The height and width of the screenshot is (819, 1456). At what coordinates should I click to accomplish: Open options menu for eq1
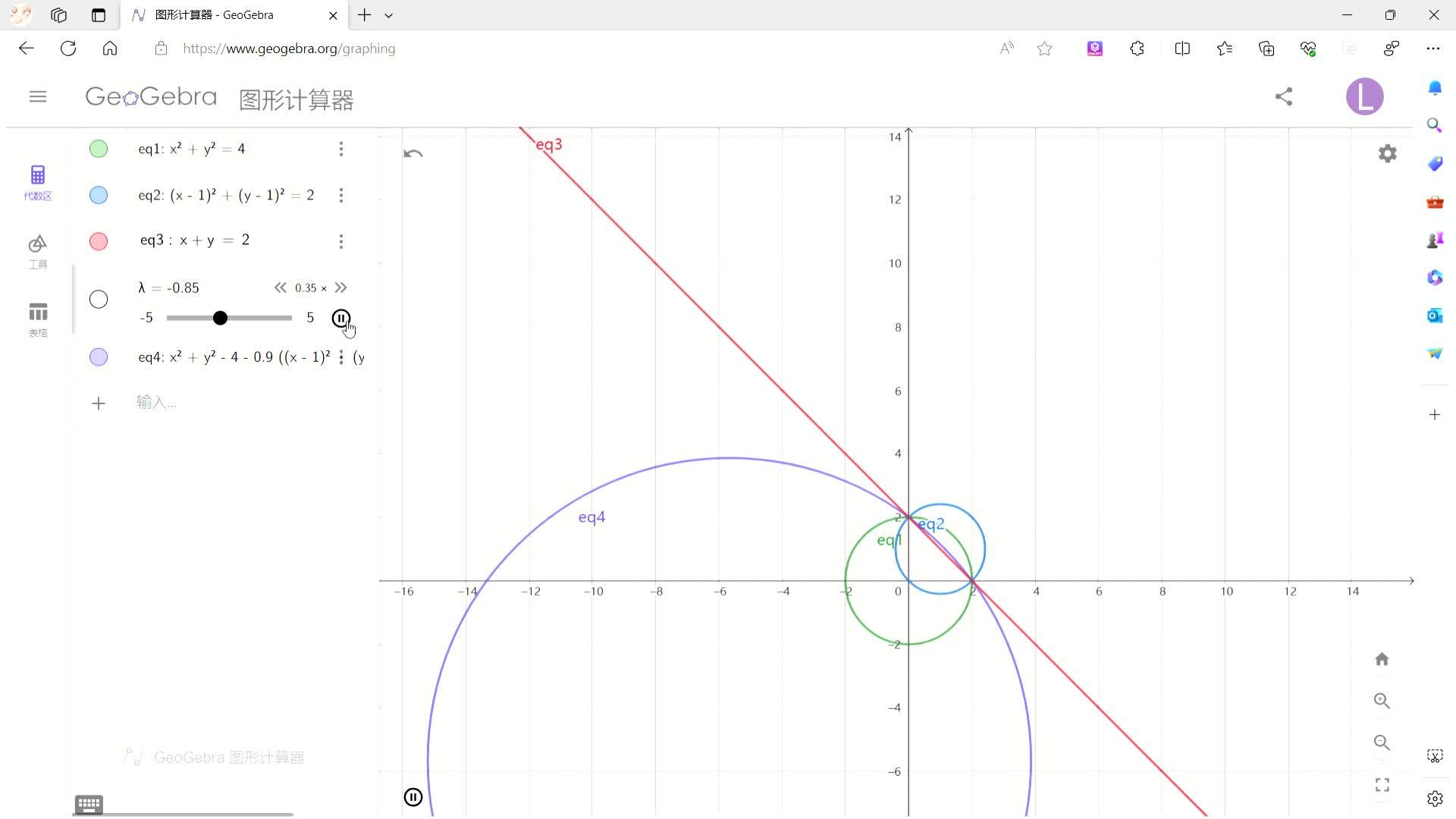pos(341,149)
